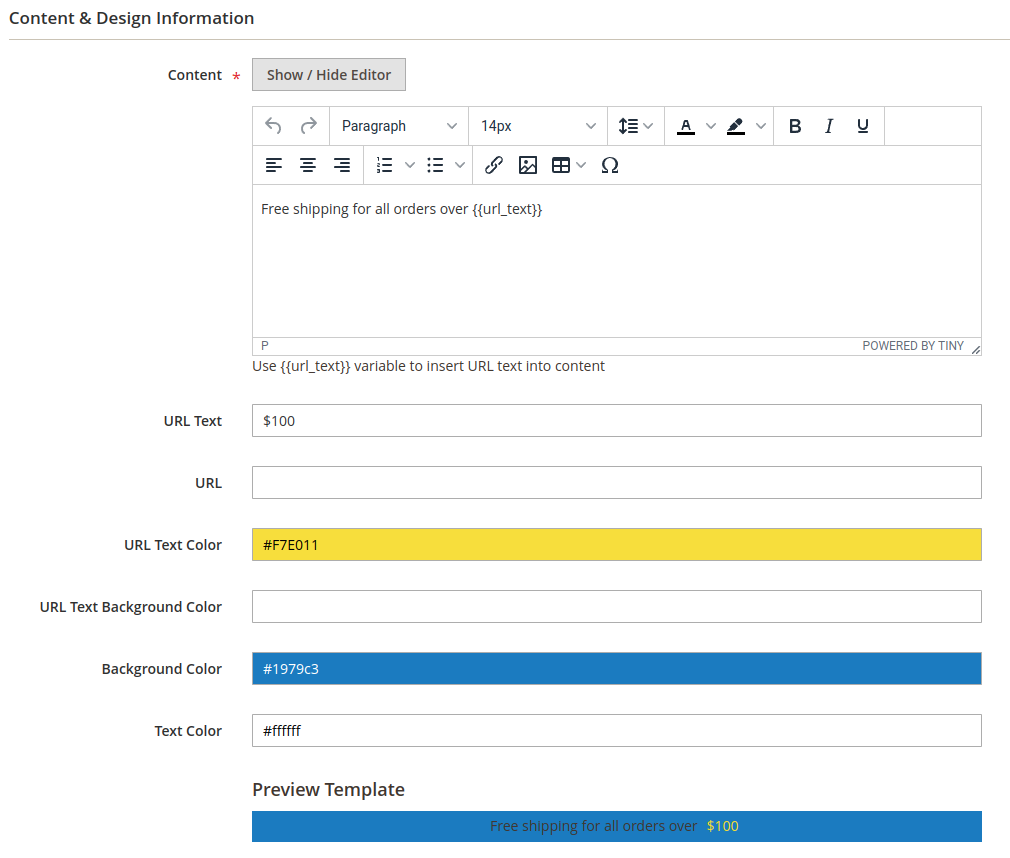Open the table insert menu
This screenshot has width=1010, height=858.
pyautogui.click(x=569, y=166)
